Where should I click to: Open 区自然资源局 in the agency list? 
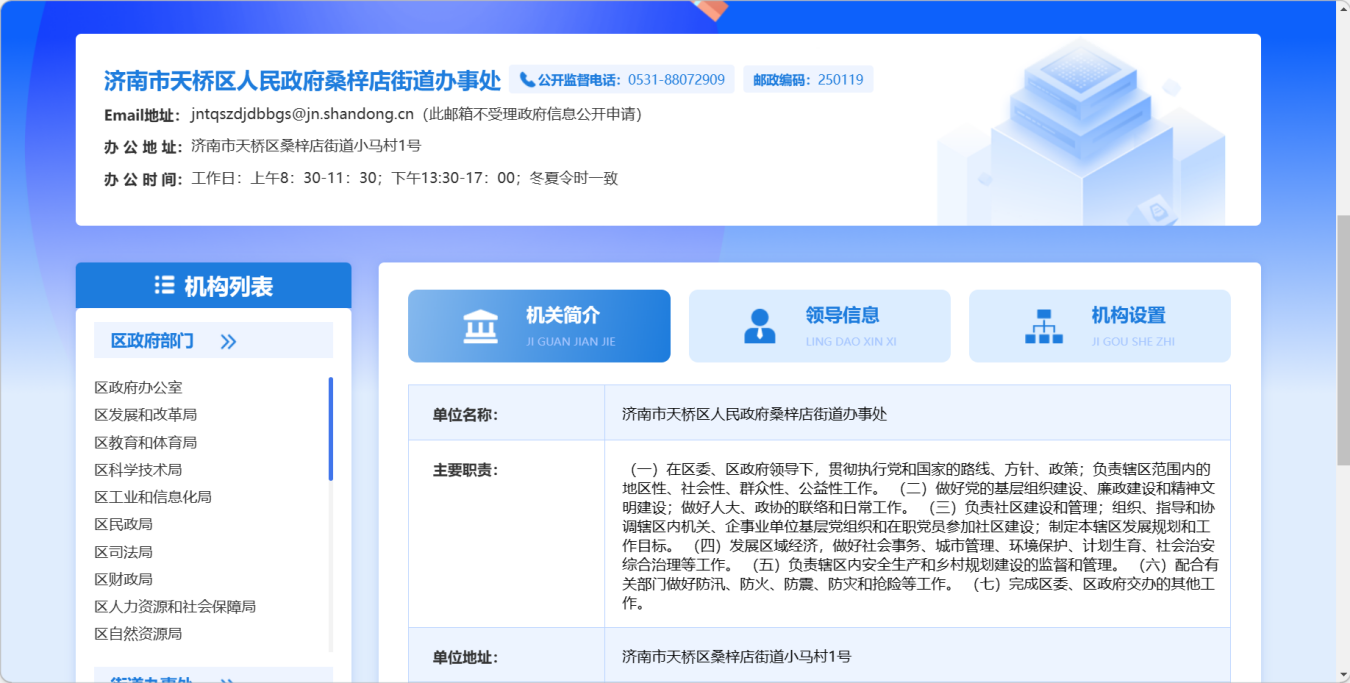(138, 633)
